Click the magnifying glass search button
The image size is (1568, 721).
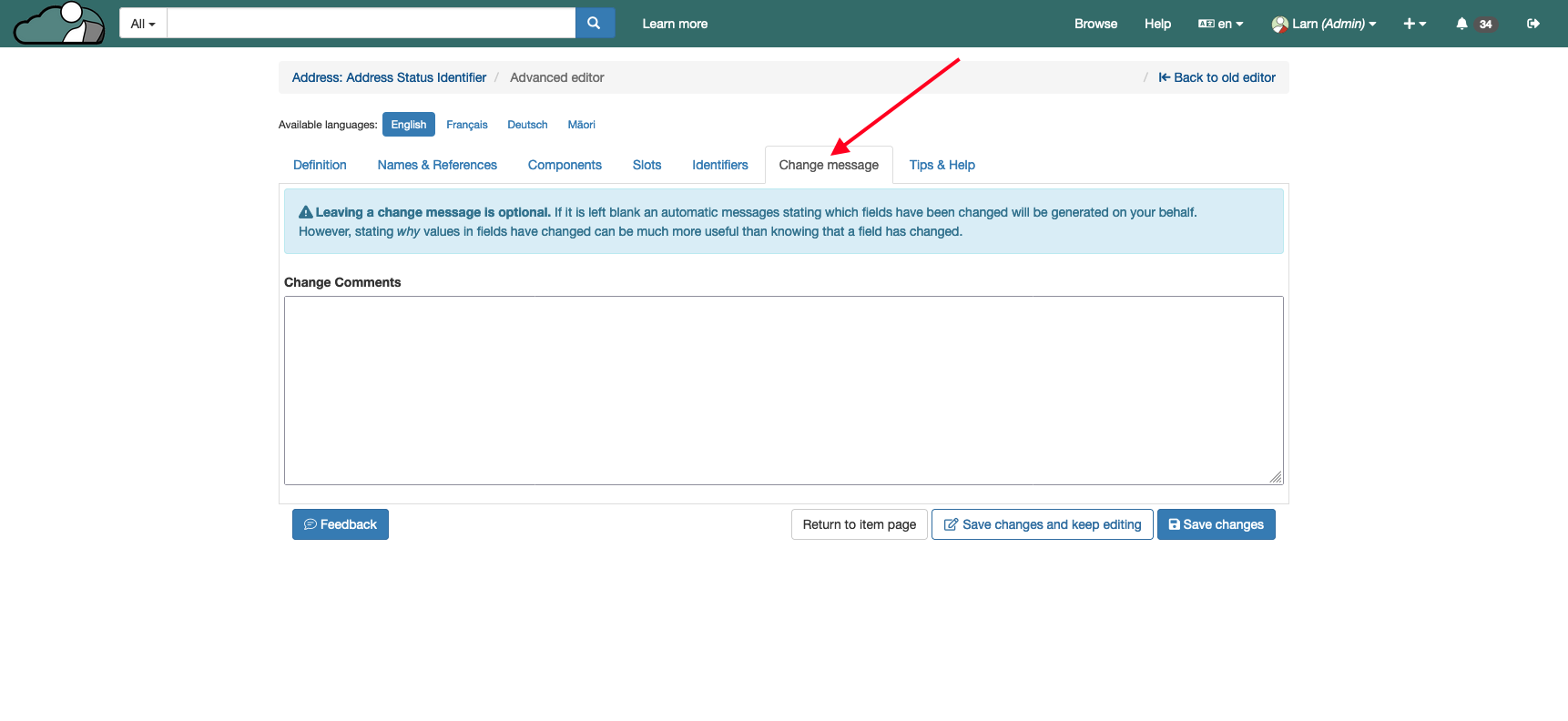(x=595, y=24)
